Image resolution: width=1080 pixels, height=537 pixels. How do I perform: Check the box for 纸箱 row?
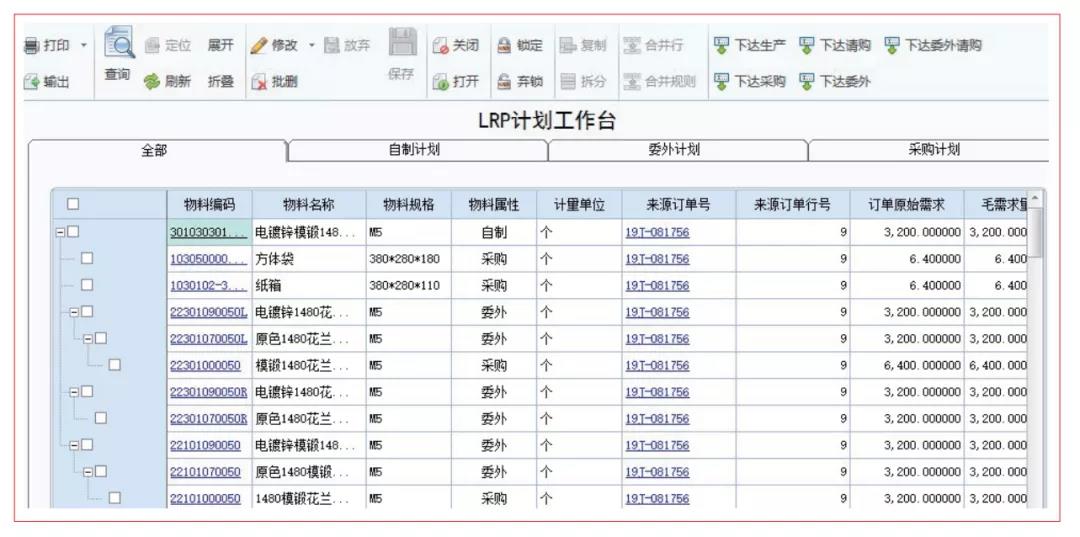click(87, 284)
